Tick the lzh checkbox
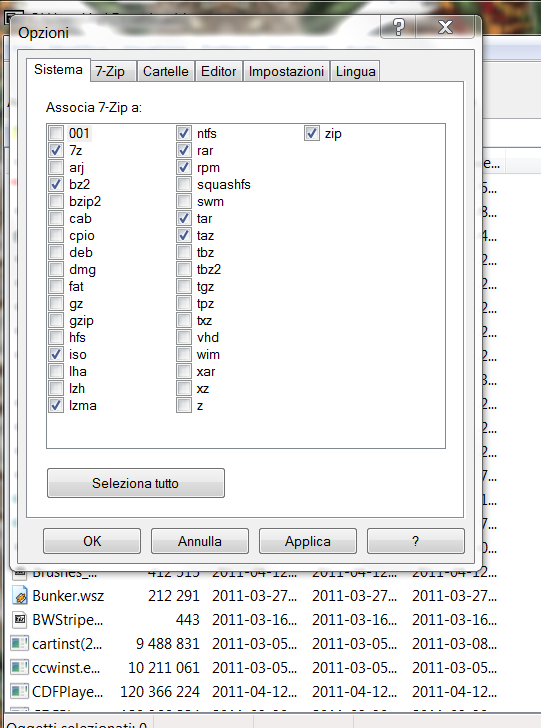Screen dimensions: 541x728 pos(56,389)
